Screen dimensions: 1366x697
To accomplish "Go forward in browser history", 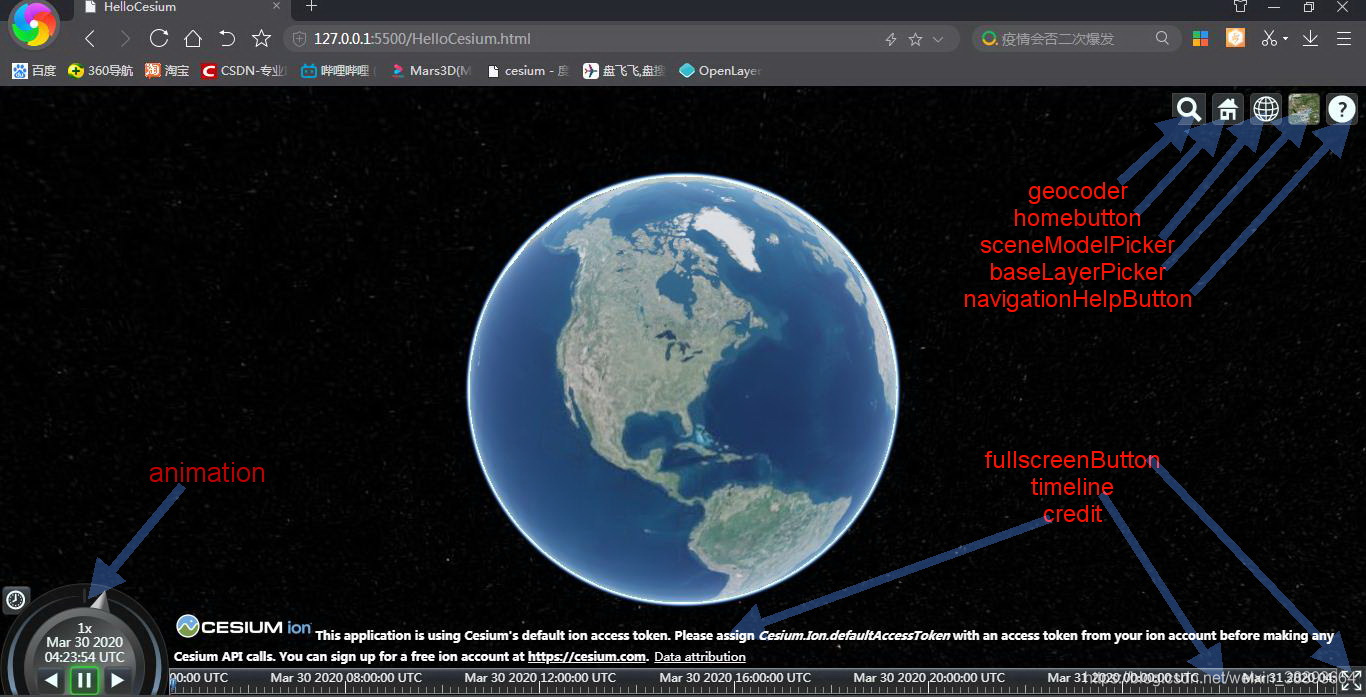I will (x=124, y=39).
